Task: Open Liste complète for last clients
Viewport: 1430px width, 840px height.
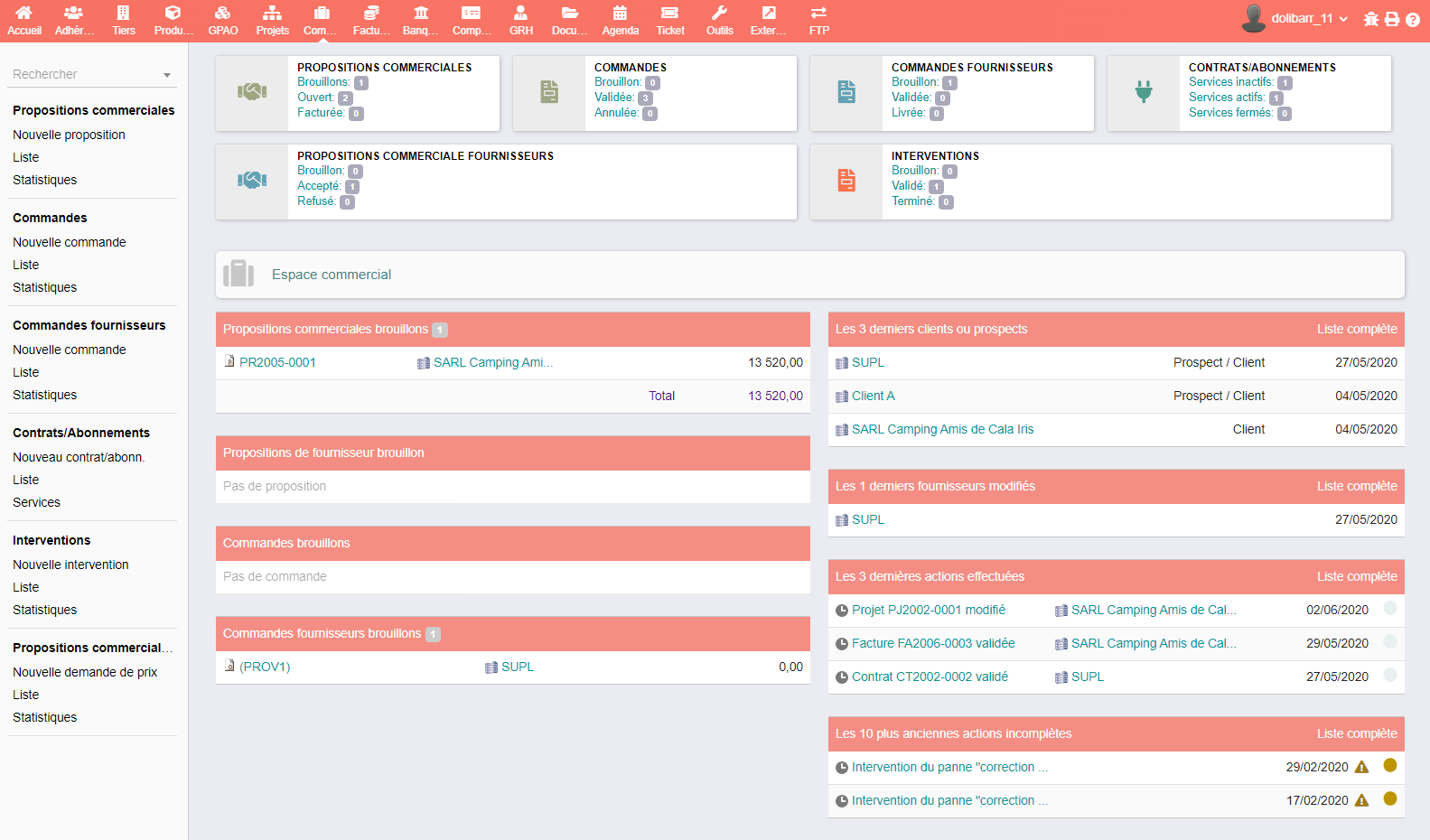Action: coord(1356,329)
